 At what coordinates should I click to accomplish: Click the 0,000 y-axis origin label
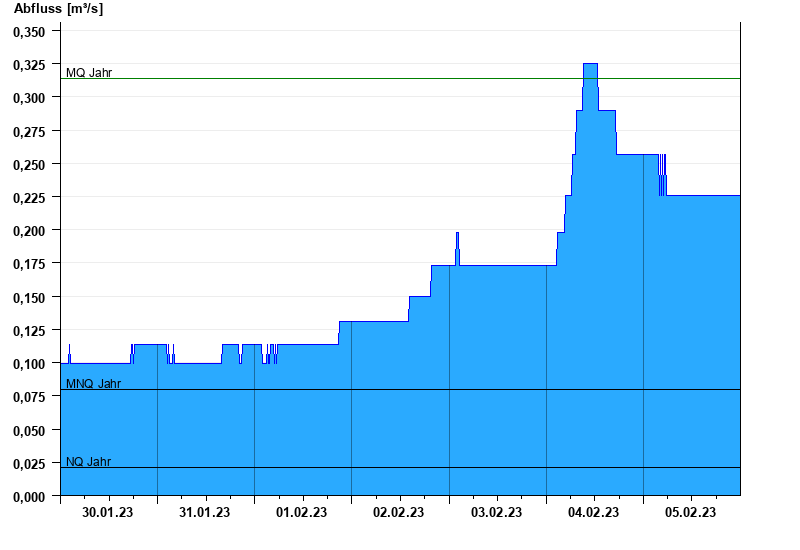pyautogui.click(x=28, y=497)
